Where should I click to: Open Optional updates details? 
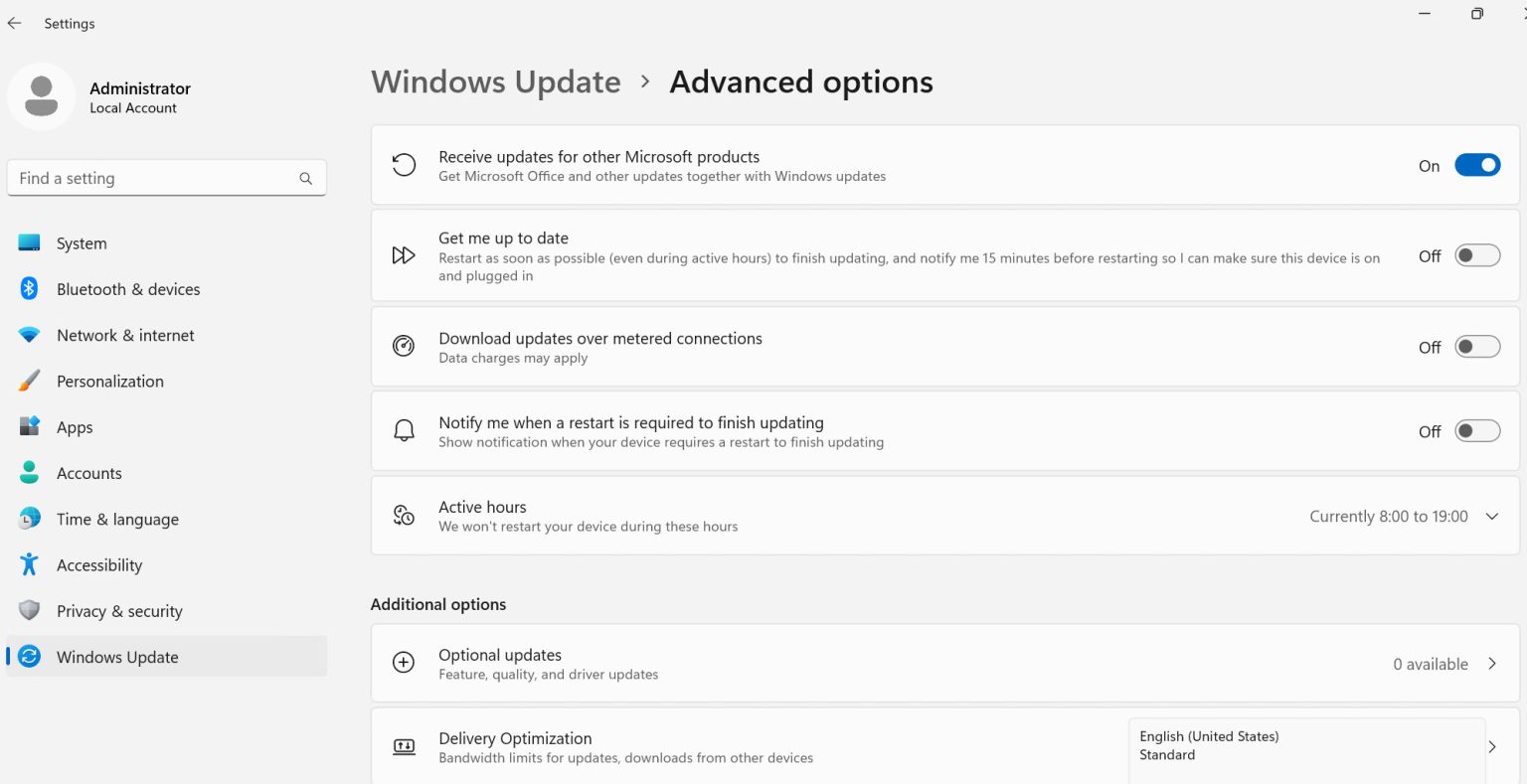(x=1492, y=663)
